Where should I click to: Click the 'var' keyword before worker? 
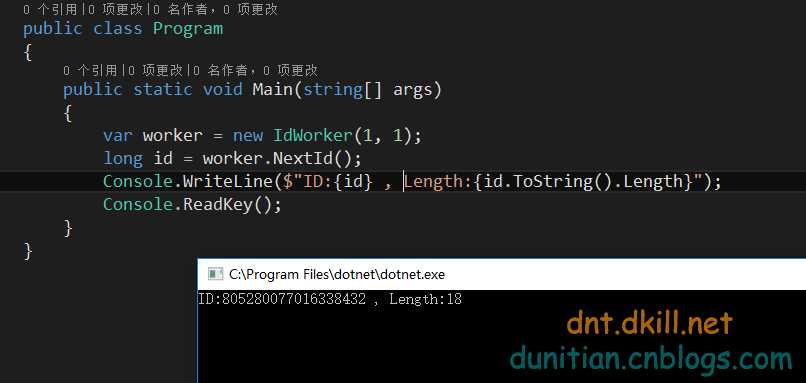pos(118,136)
